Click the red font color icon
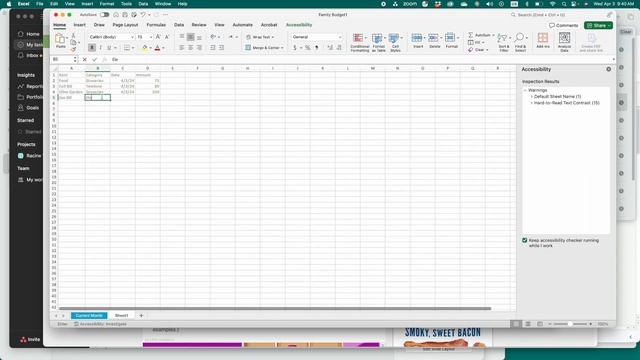Screen dimensions: 640x360 [158, 48]
